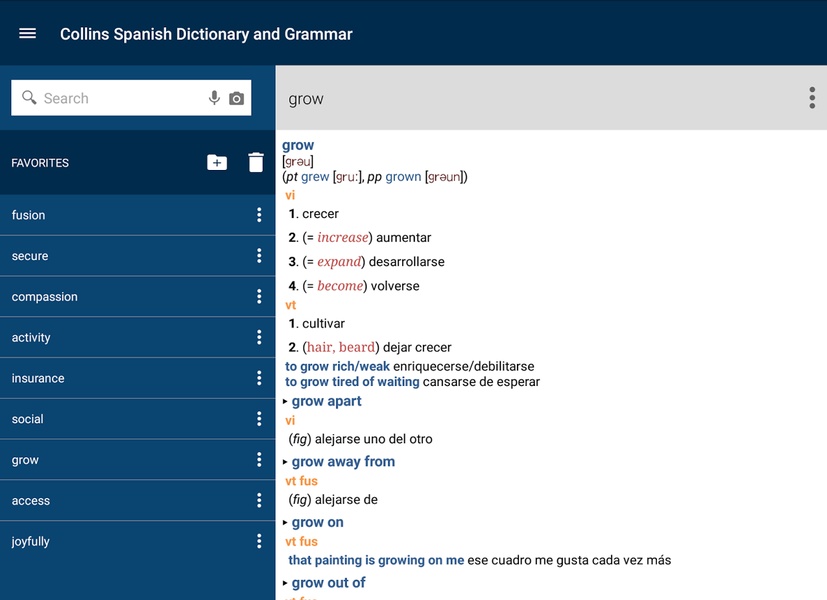Click example 'to grow tired of waiting'
The width and height of the screenshot is (827, 600).
[x=352, y=382]
